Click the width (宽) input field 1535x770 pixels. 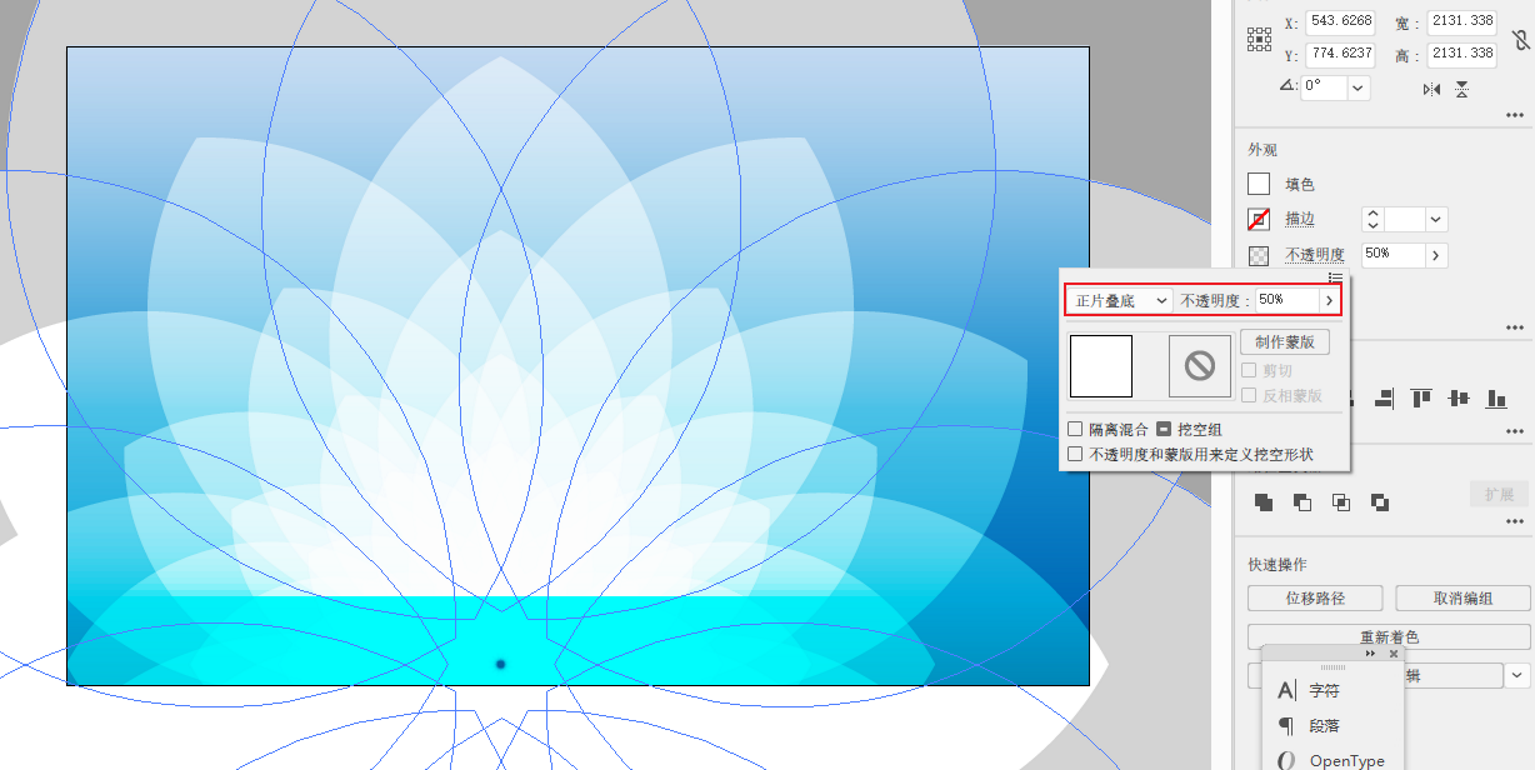coord(1462,22)
